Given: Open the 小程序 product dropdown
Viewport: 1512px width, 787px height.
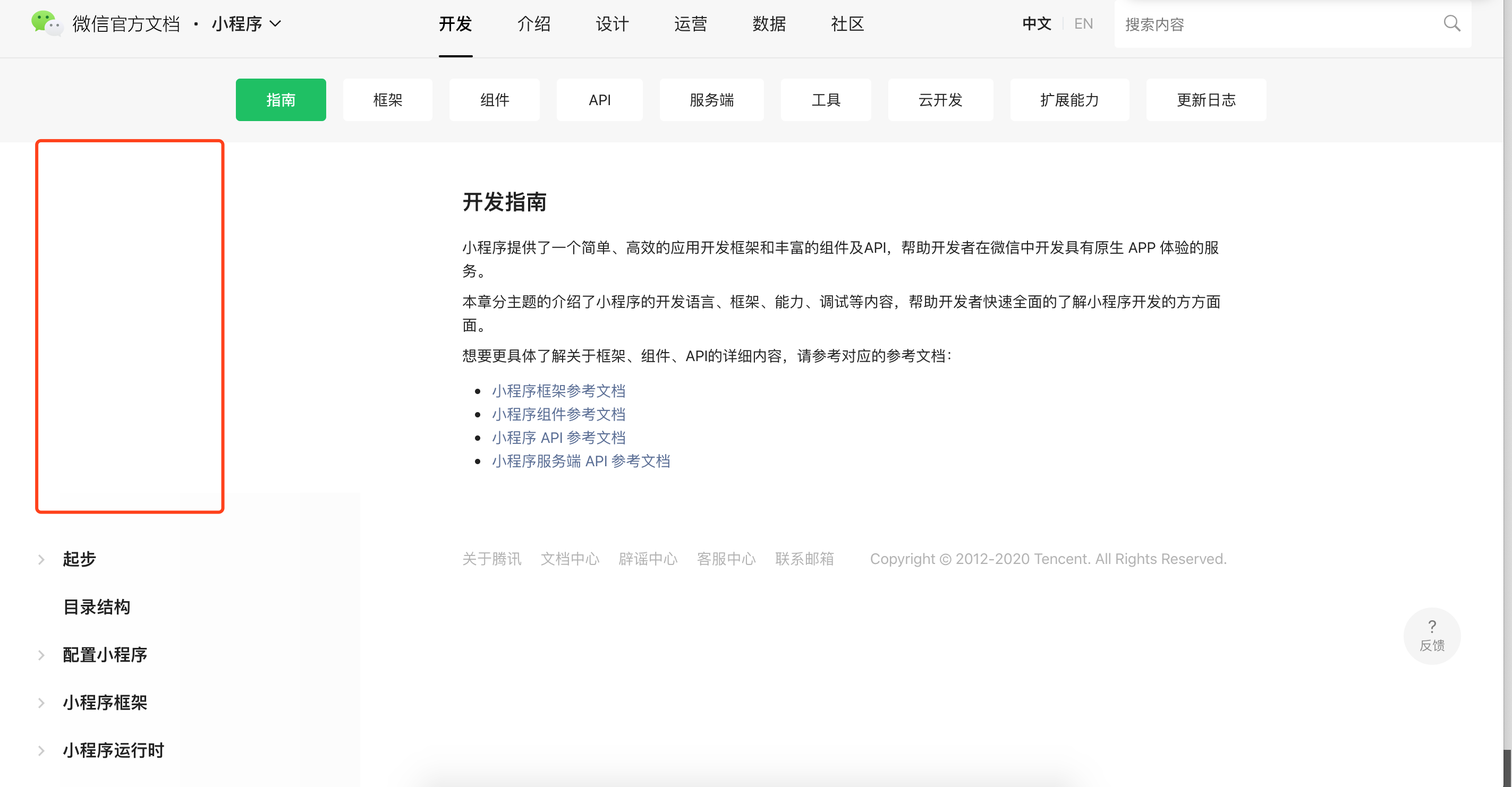Looking at the screenshot, I should (x=247, y=24).
